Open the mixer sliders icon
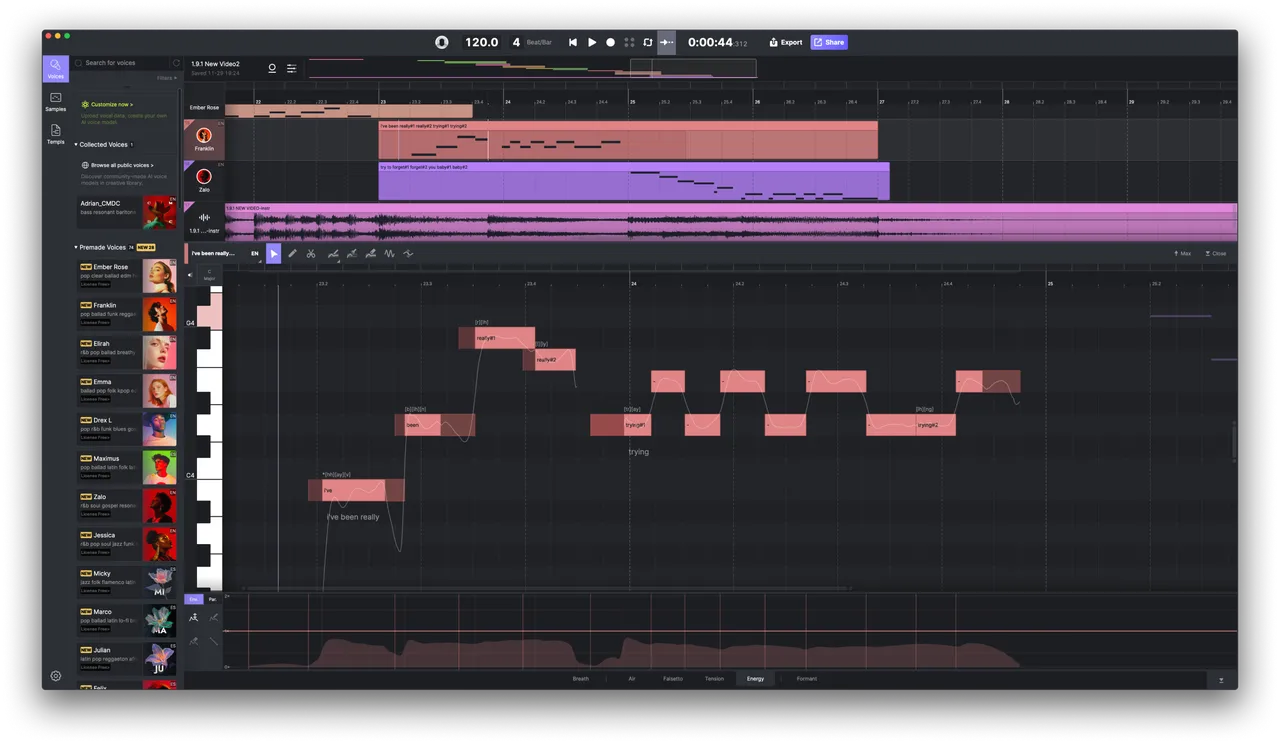Screen dimensions: 1280x744 point(291,68)
